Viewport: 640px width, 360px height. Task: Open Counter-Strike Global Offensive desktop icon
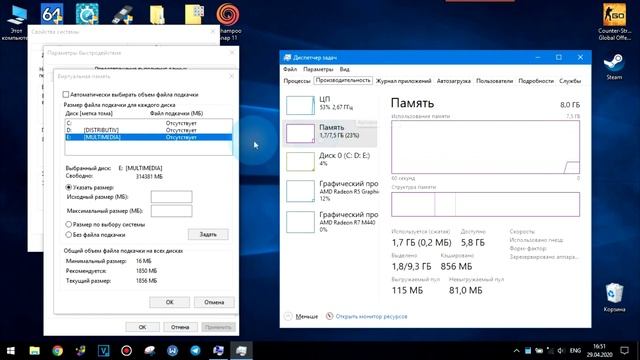[614, 21]
